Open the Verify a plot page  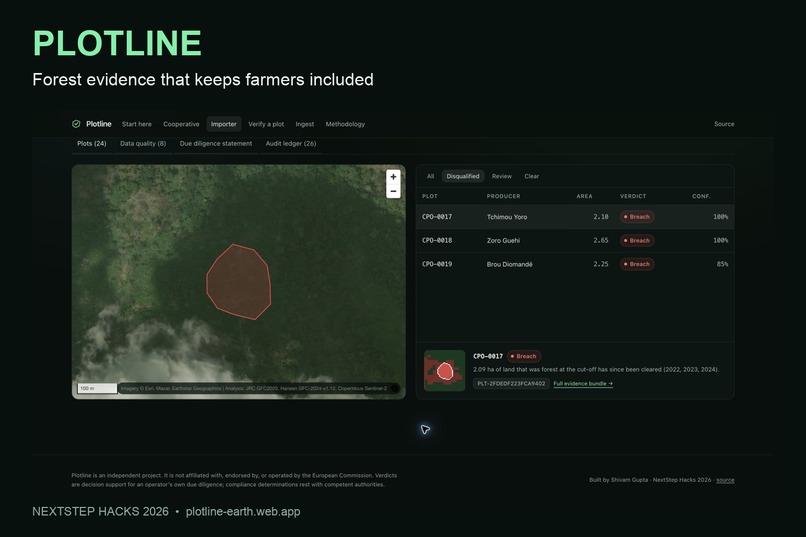pos(266,124)
